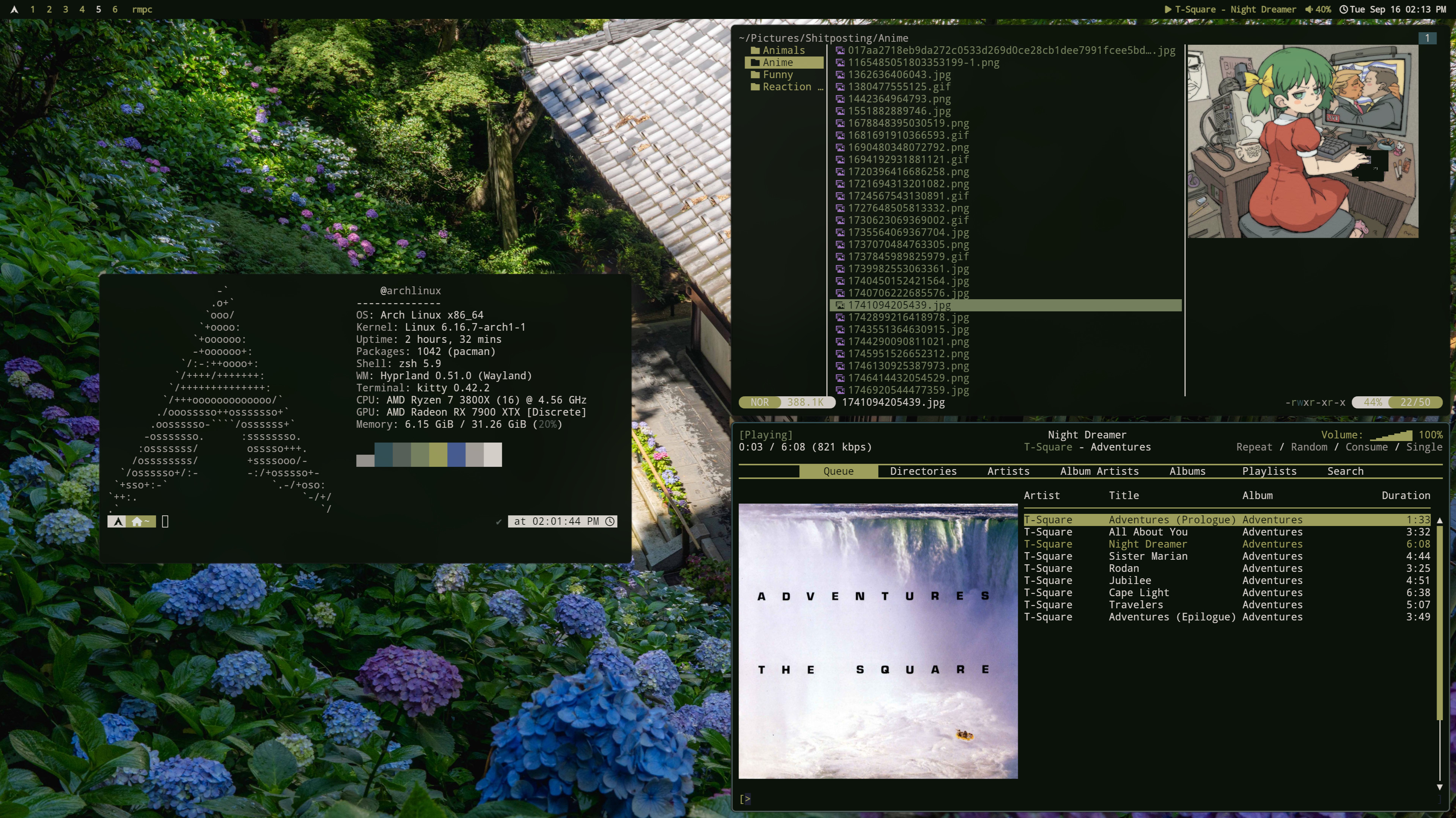Image resolution: width=1456 pixels, height=818 pixels.
Task: Click image icon of 1681691910366593.gif
Action: [x=840, y=136]
